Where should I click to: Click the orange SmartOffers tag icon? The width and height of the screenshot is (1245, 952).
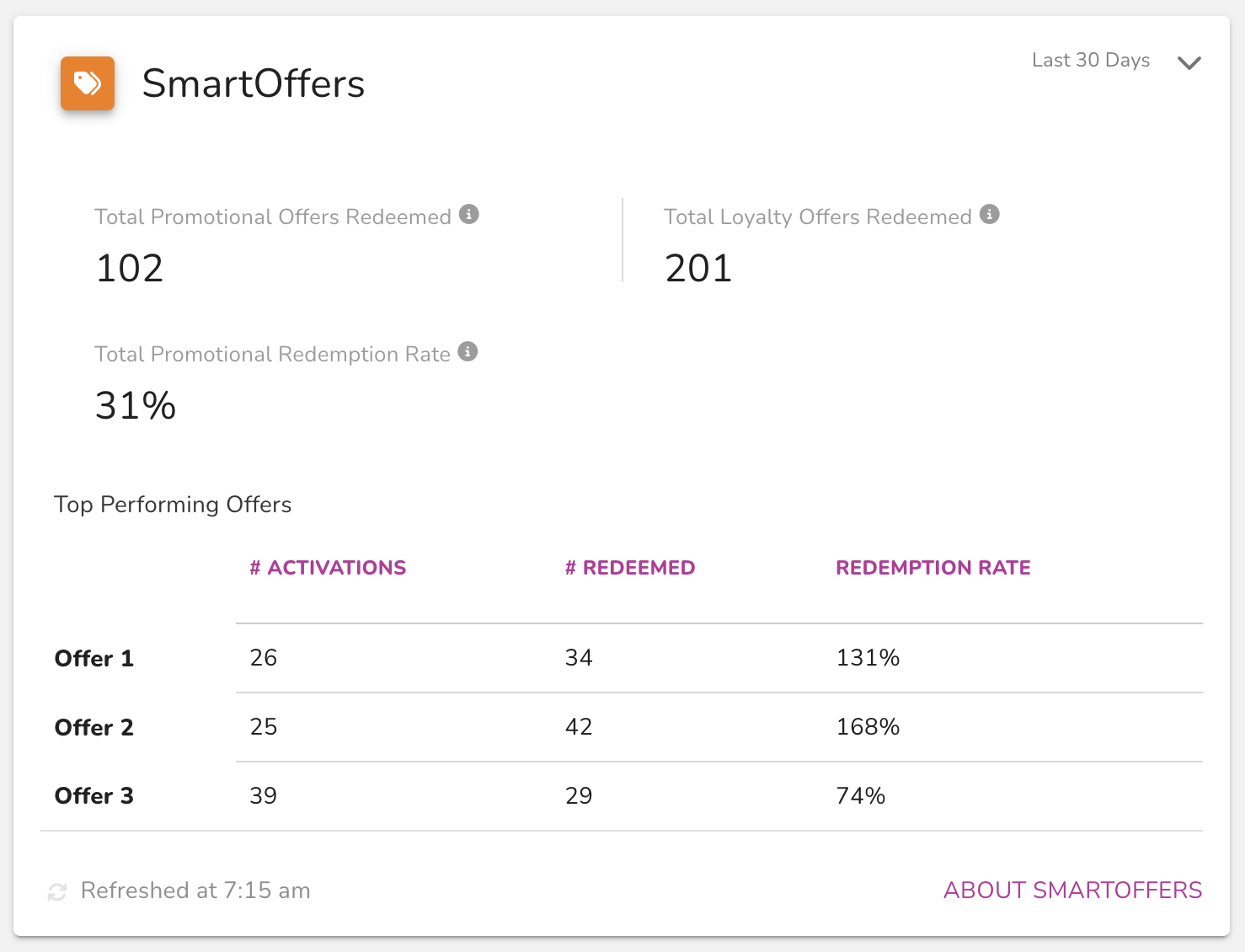88,83
